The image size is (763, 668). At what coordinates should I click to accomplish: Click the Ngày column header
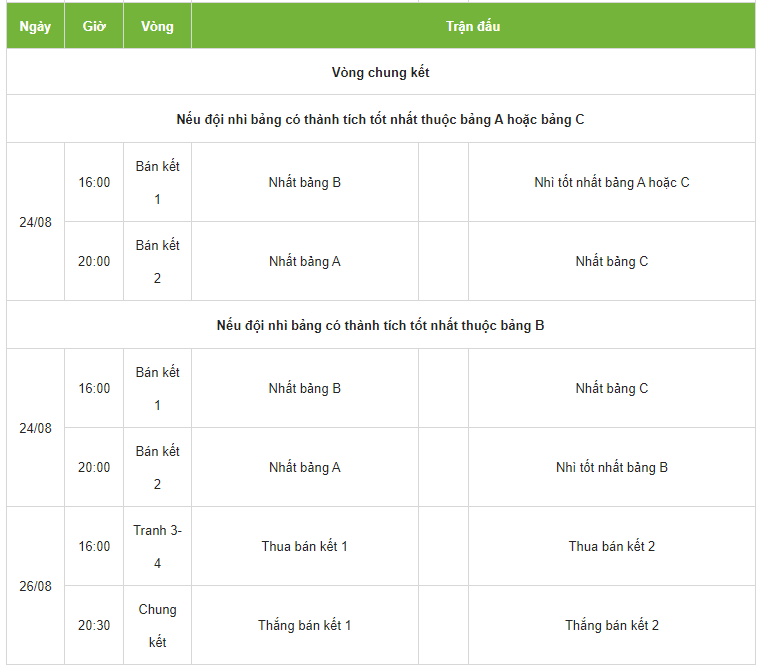click(x=35, y=26)
